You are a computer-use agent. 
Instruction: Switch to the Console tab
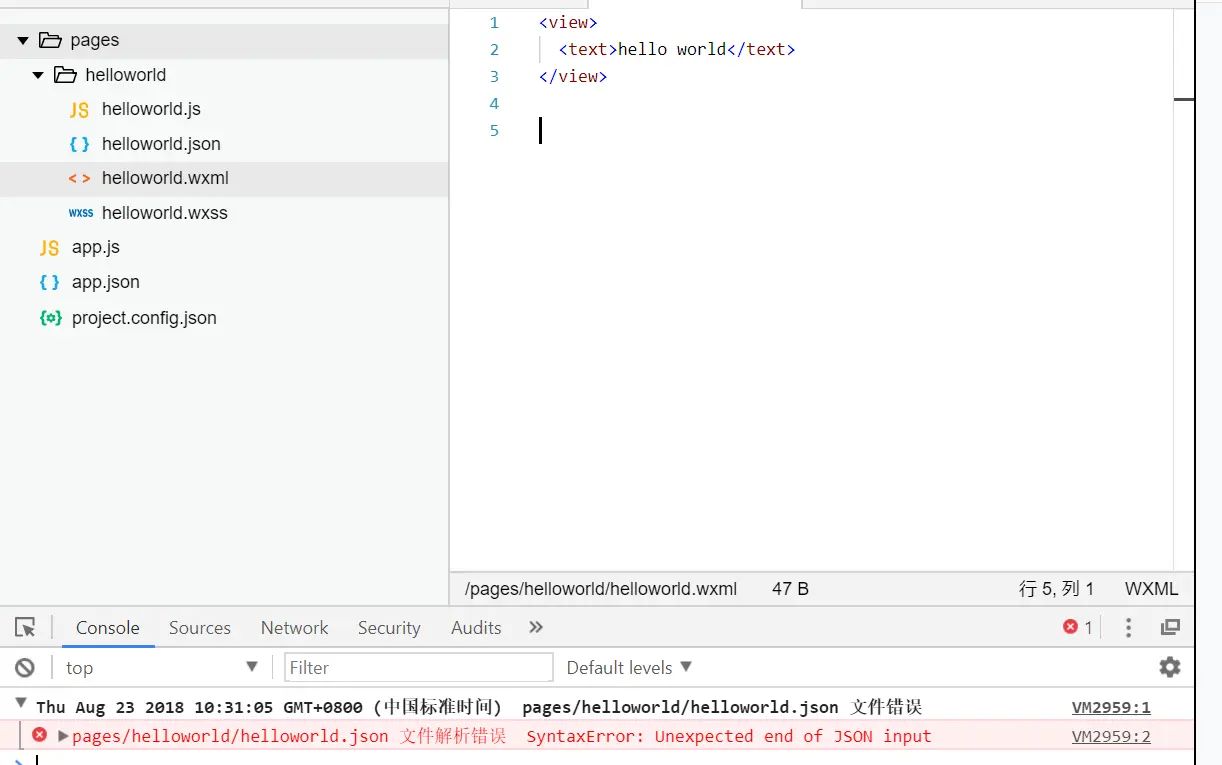(x=108, y=628)
